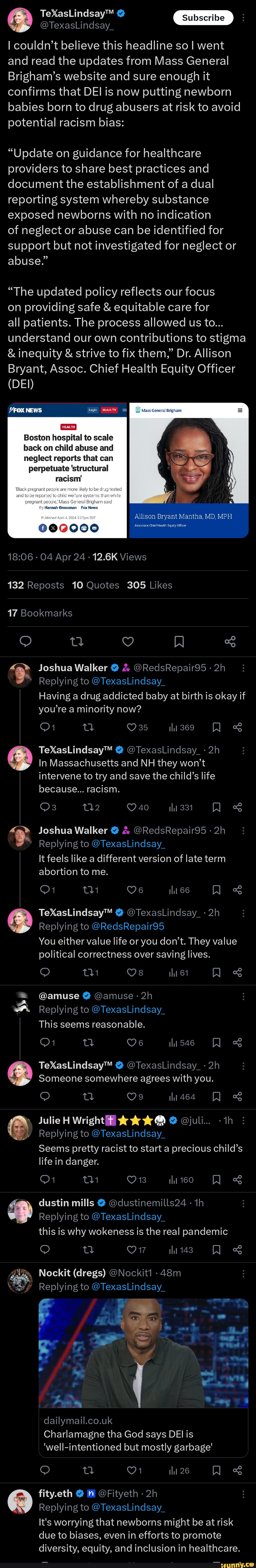This screenshot has width=256, height=1568.
Task: Reply to the @amuse comment
Action: [x=45, y=1043]
